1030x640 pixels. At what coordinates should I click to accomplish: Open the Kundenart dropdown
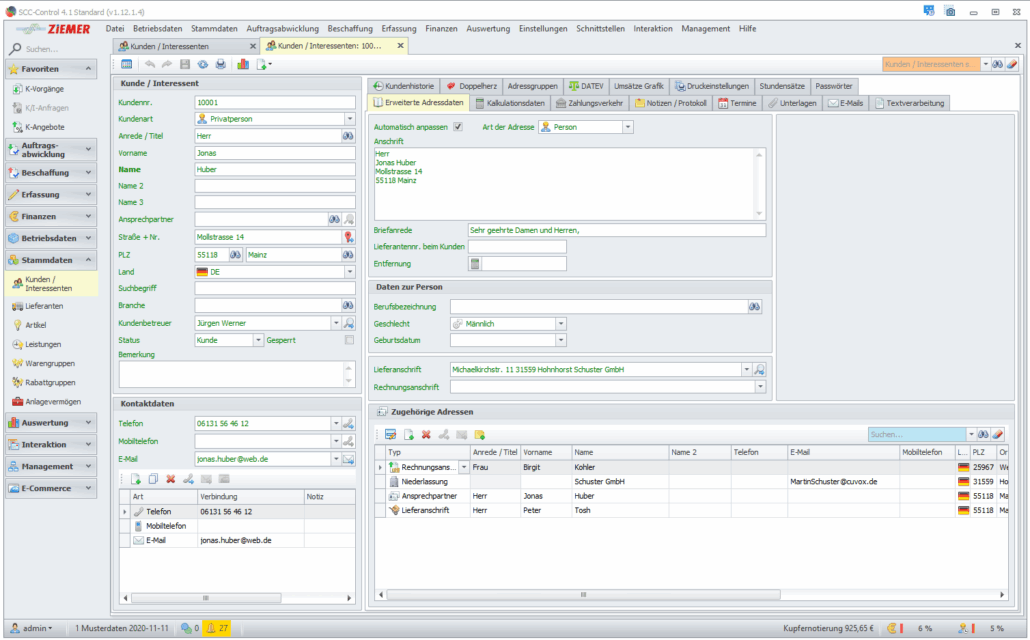point(349,118)
